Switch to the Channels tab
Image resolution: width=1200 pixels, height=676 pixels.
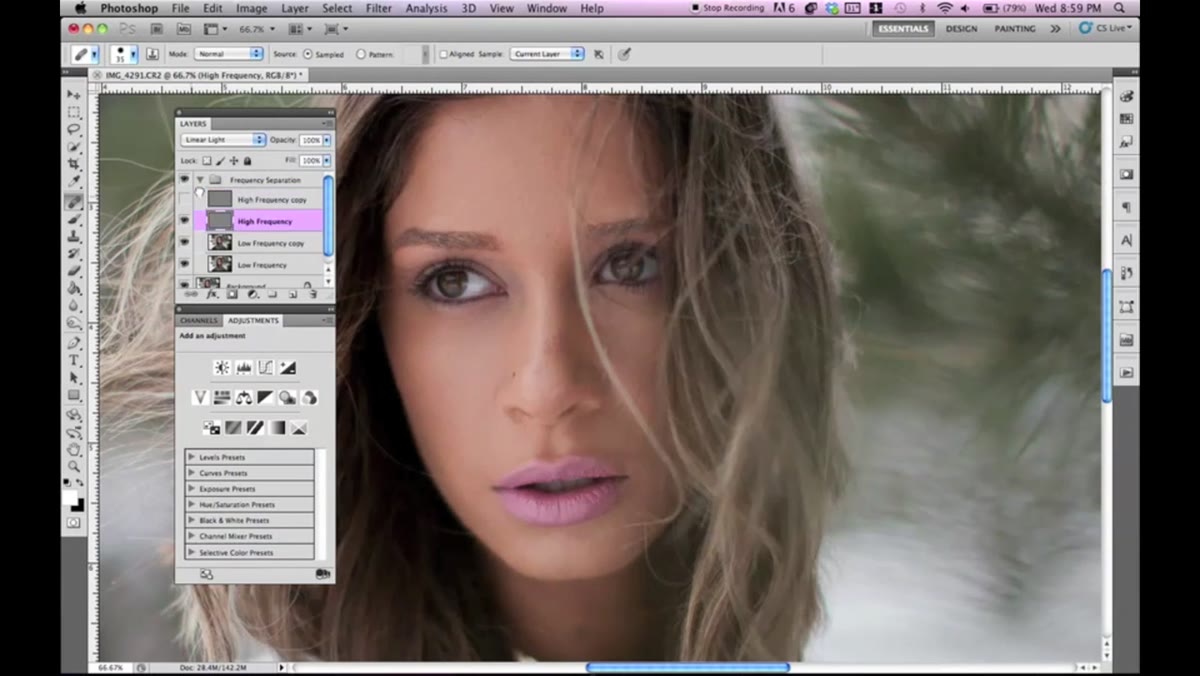[x=199, y=320]
